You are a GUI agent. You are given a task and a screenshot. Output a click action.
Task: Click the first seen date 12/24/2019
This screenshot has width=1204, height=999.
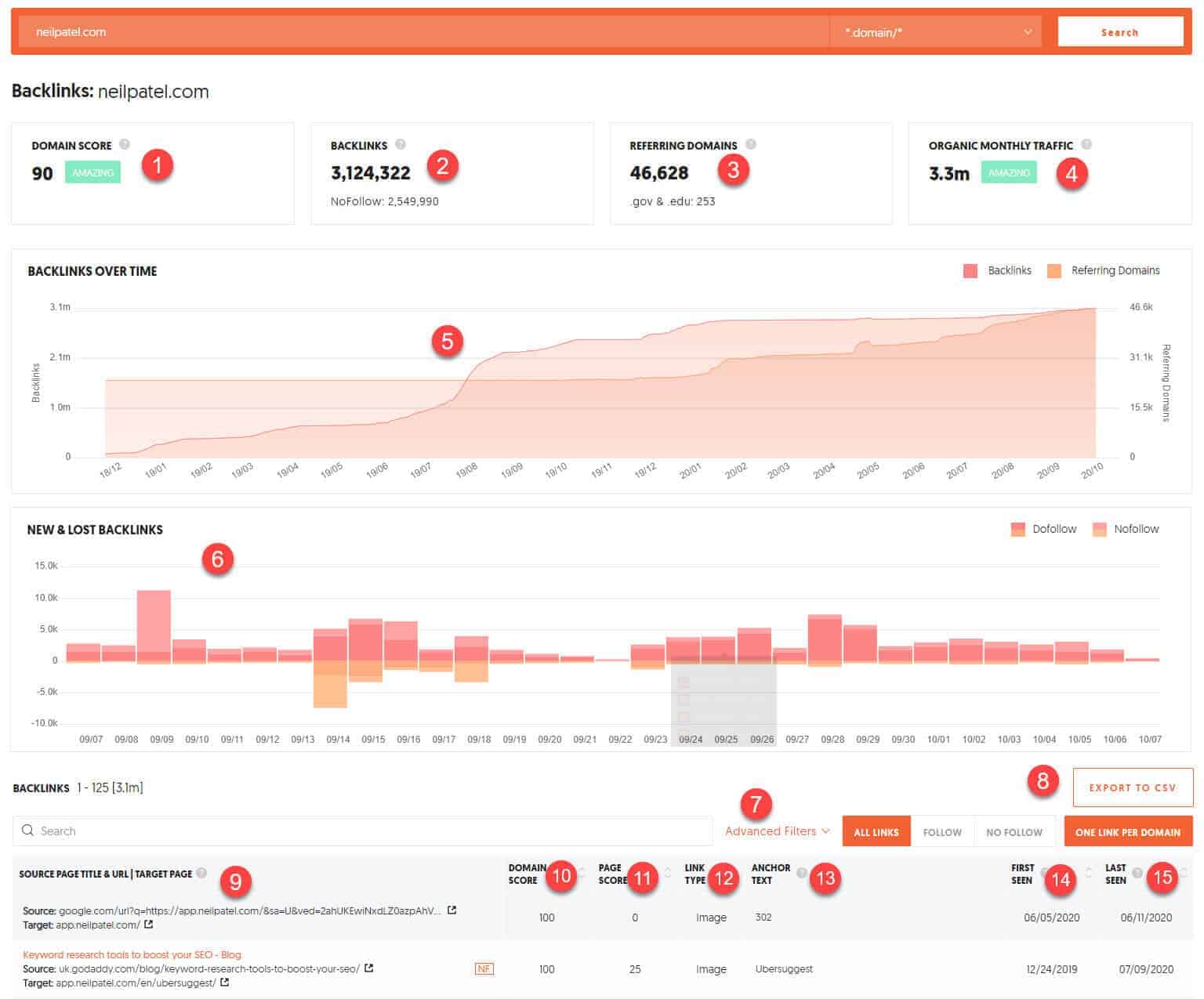click(1051, 969)
